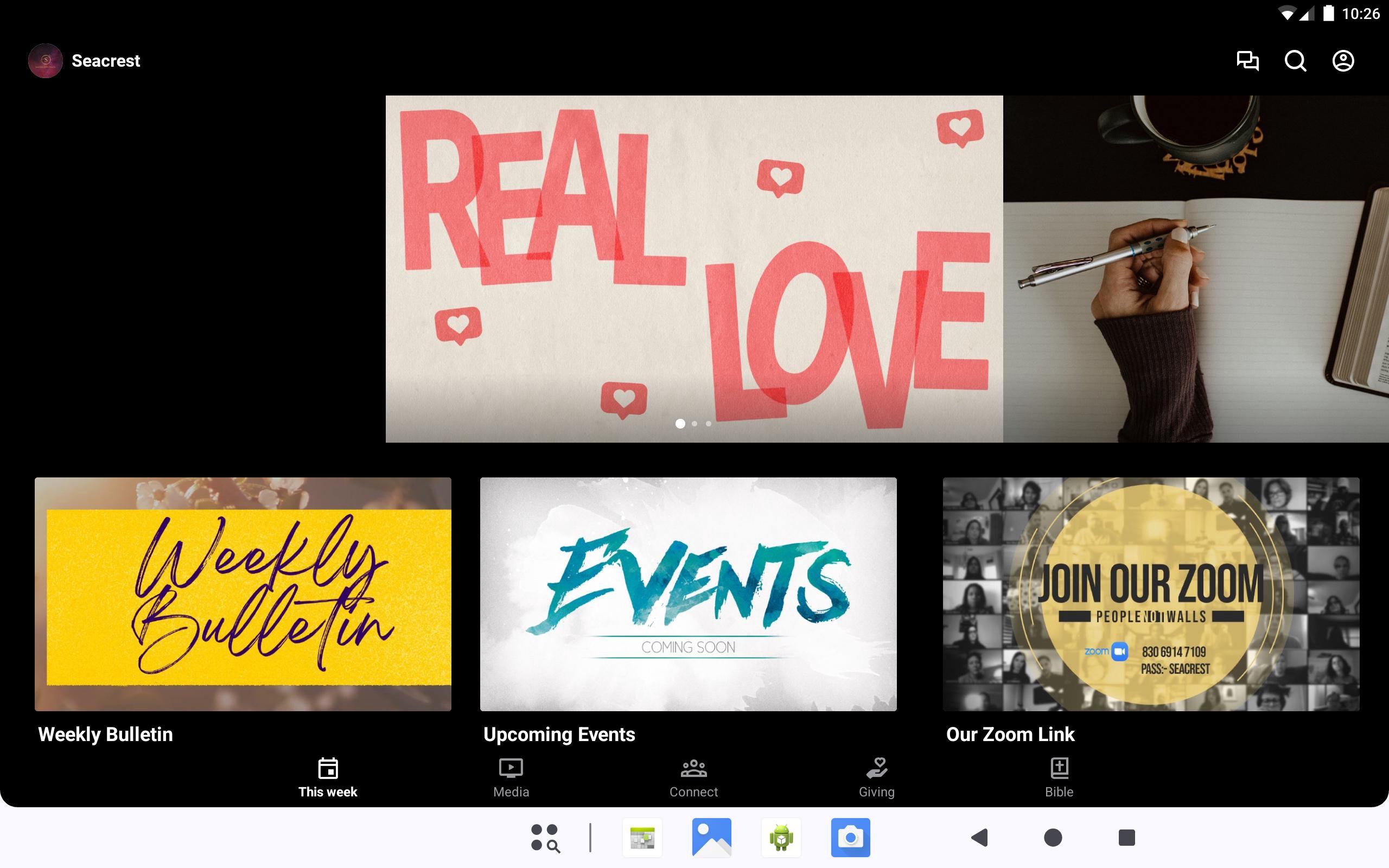
Task: Tap the Seacrest church logo avatar
Action: point(46,61)
